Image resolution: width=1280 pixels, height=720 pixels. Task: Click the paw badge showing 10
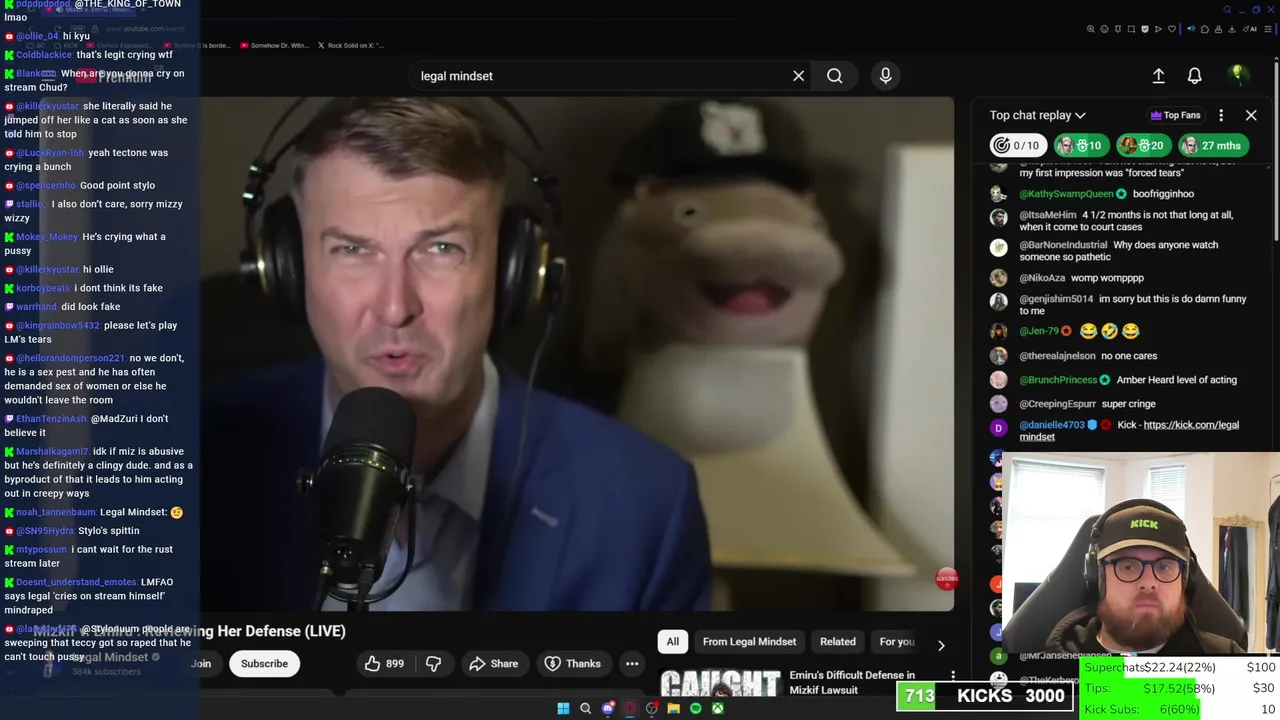tap(1082, 146)
